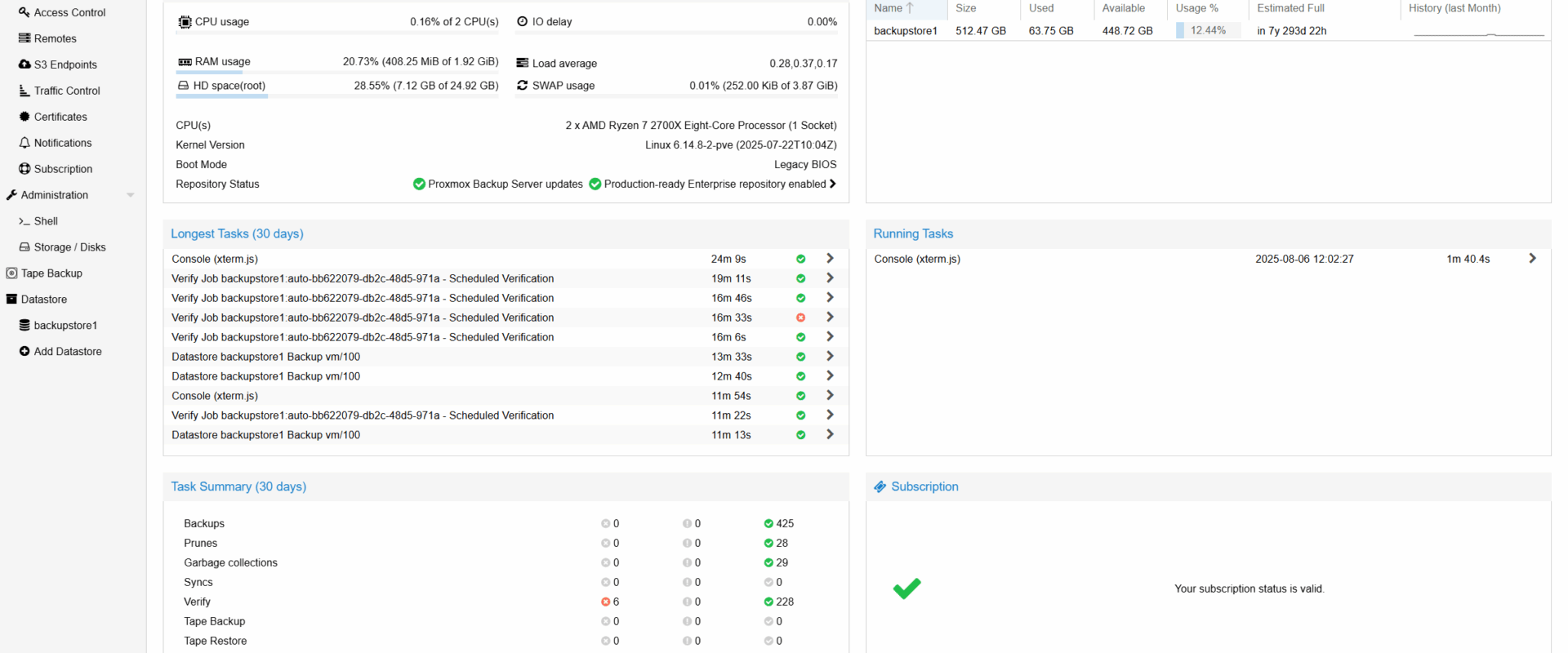
Task: Click the Storage / Disks drive icon
Action: pyautogui.click(x=24, y=247)
